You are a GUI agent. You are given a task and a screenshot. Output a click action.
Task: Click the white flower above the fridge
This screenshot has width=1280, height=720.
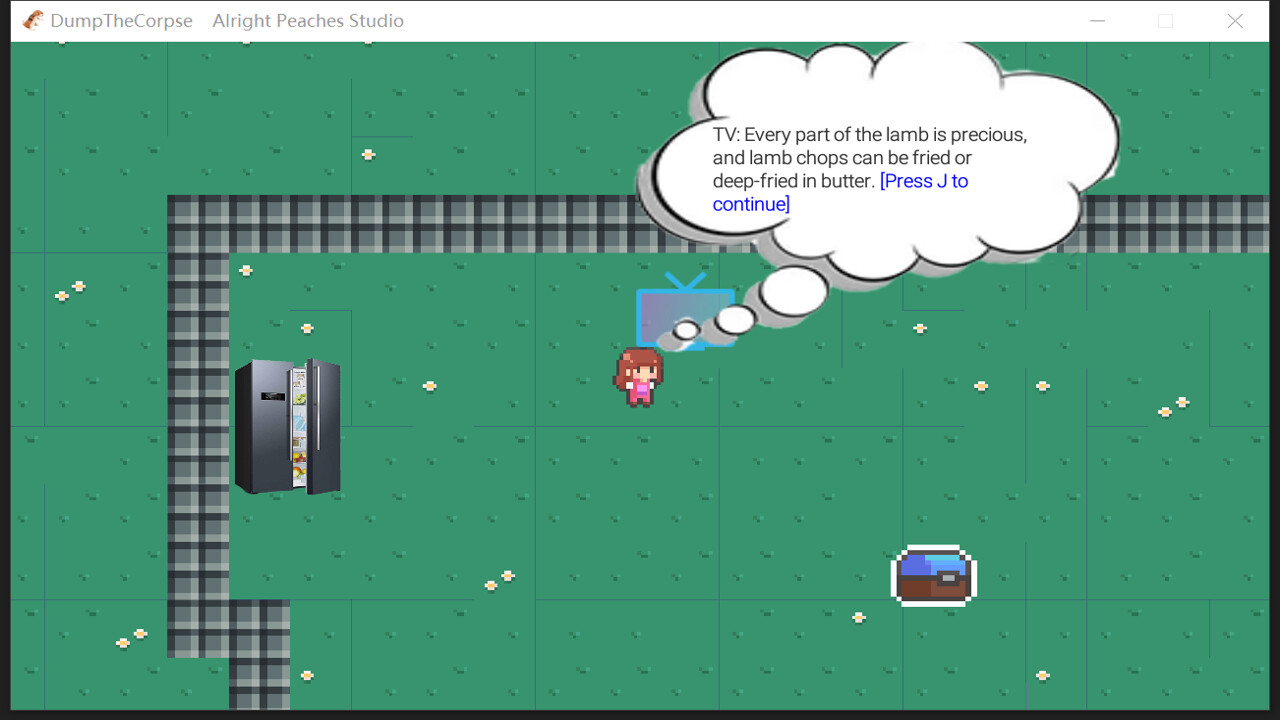pos(307,327)
